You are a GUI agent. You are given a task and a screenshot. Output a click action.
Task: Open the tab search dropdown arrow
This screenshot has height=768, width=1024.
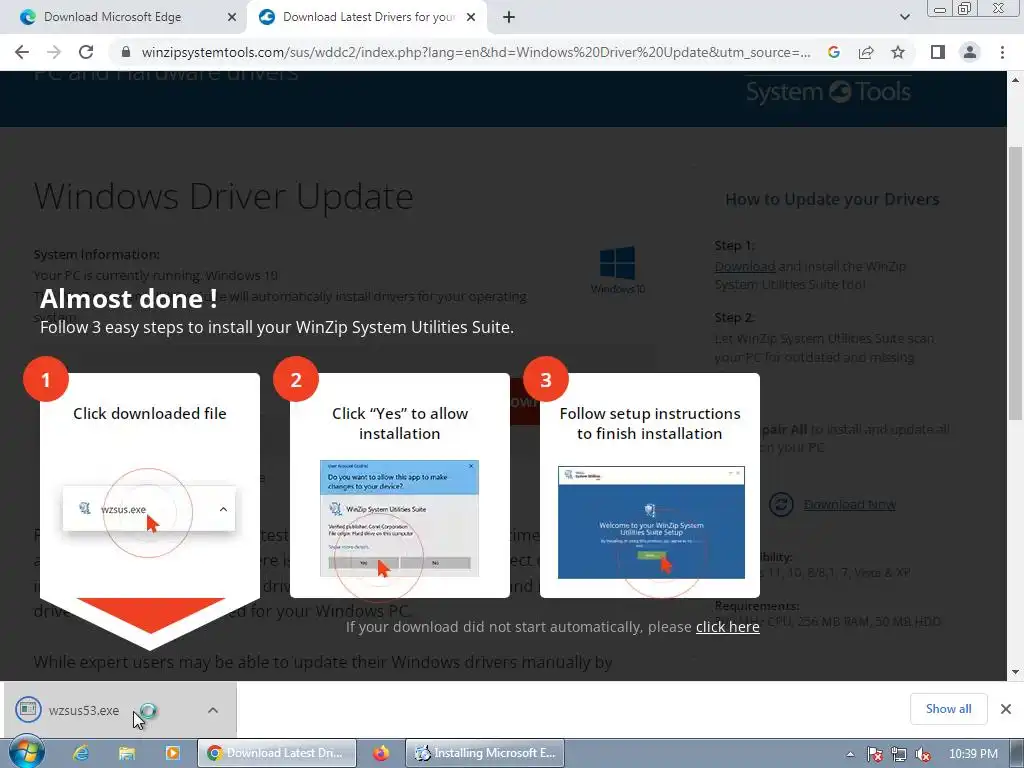click(x=904, y=17)
